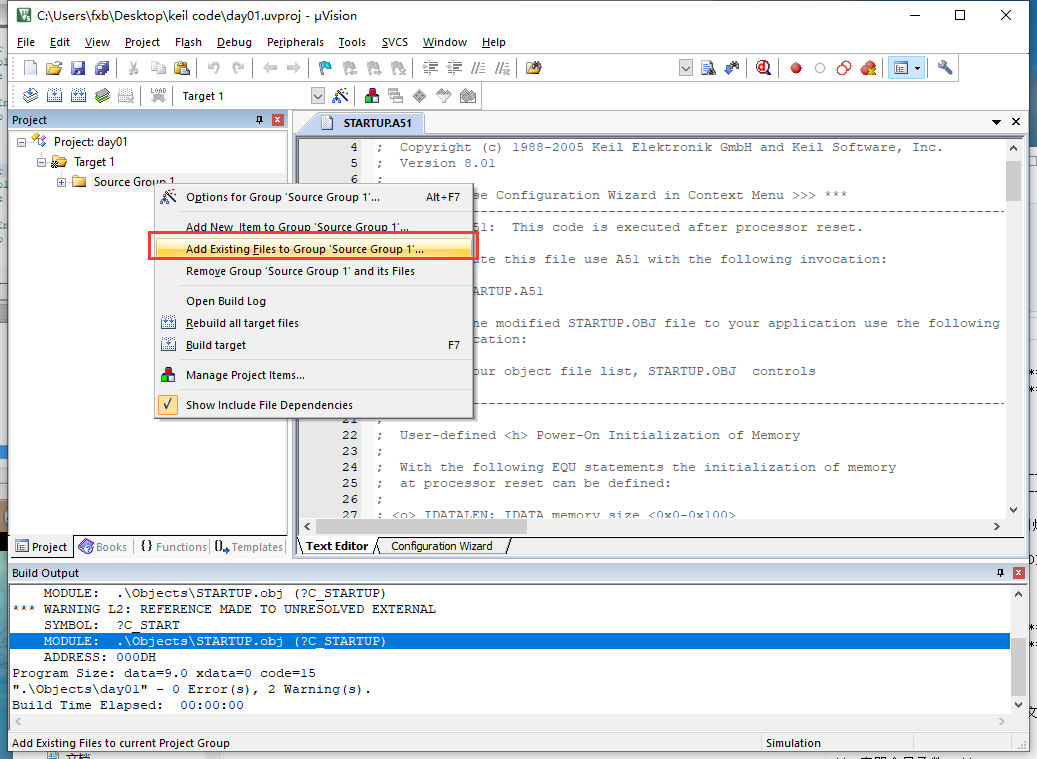Screen dimensions: 1037x759
Task: Kill all breakpoints icon
Action: [868, 68]
